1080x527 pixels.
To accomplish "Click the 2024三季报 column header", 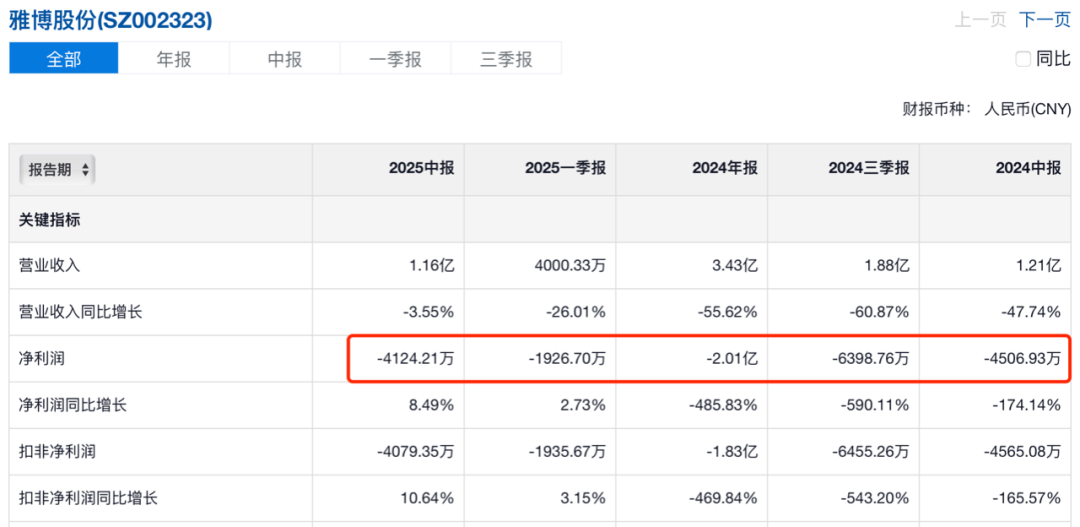I will (868, 169).
